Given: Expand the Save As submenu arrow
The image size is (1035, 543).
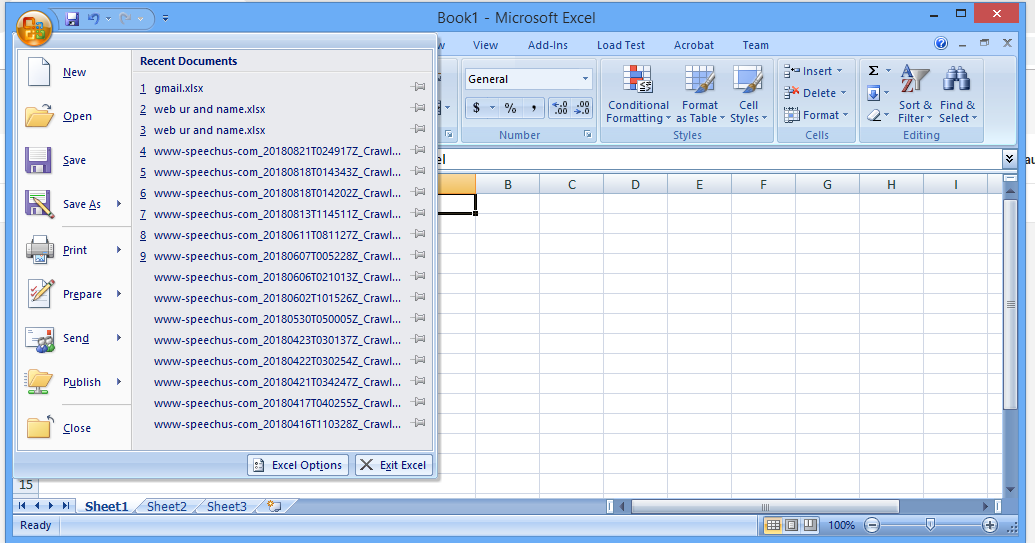Looking at the screenshot, I should point(119,204).
